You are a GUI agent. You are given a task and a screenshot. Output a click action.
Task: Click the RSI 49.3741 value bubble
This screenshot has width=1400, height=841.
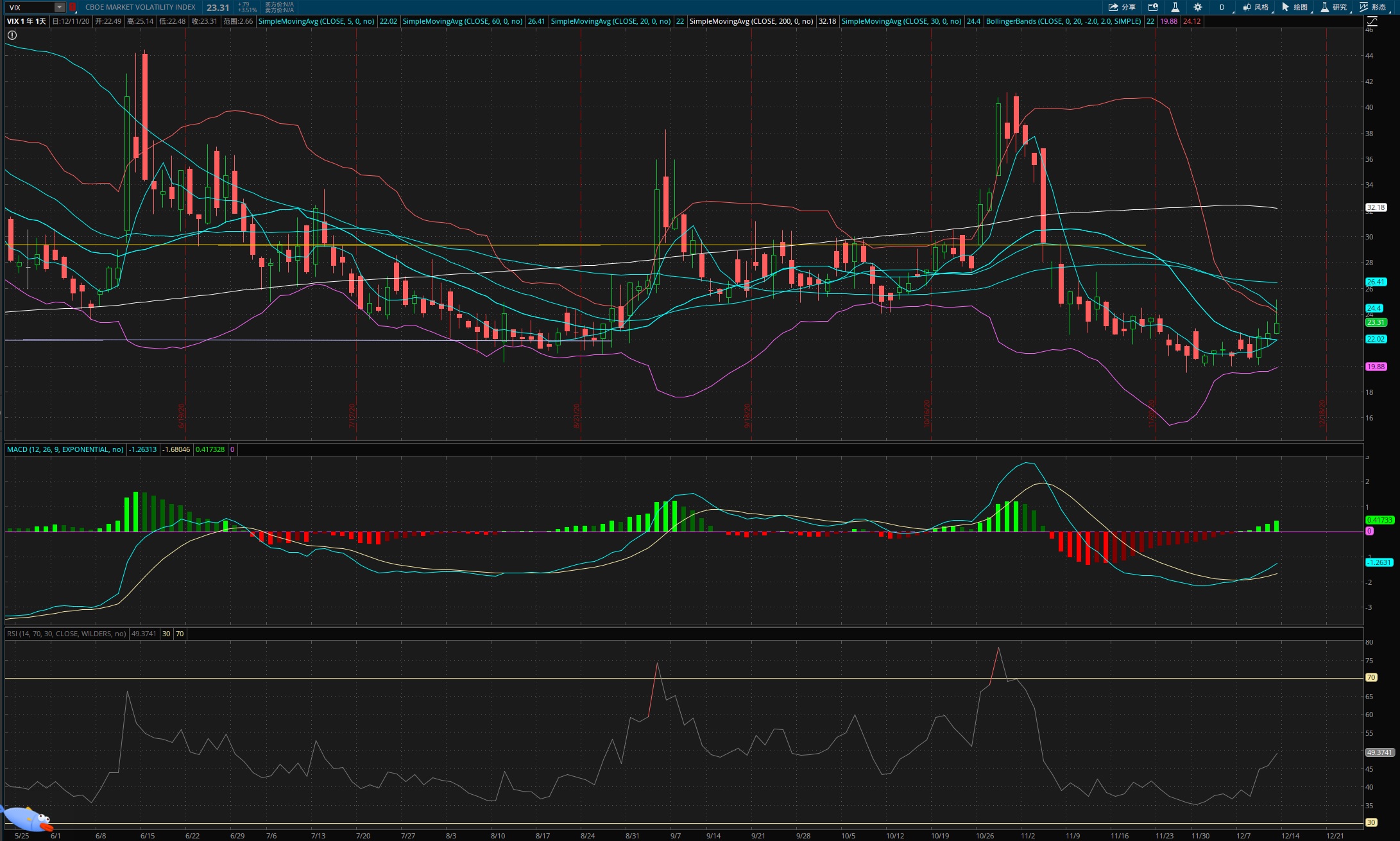pyautogui.click(x=1380, y=752)
